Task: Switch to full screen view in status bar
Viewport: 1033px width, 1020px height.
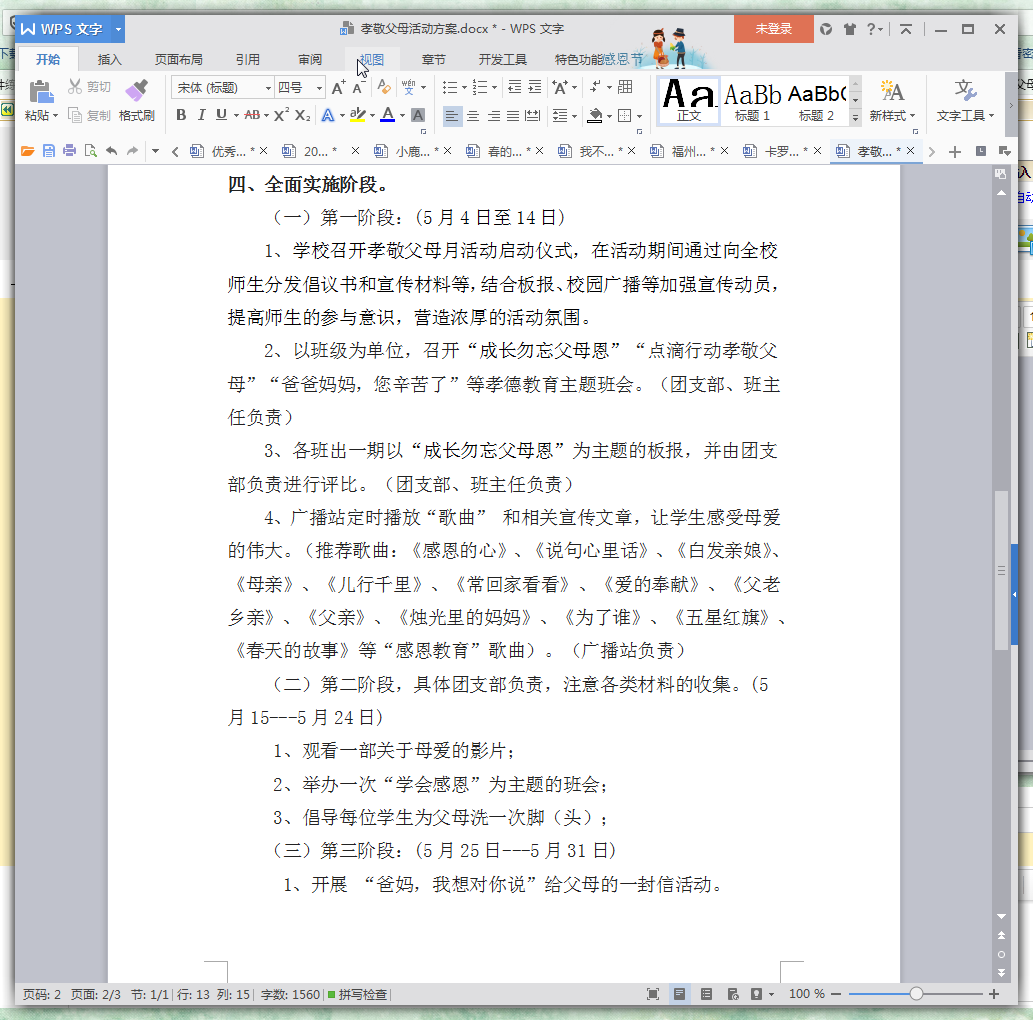Action: (x=653, y=994)
